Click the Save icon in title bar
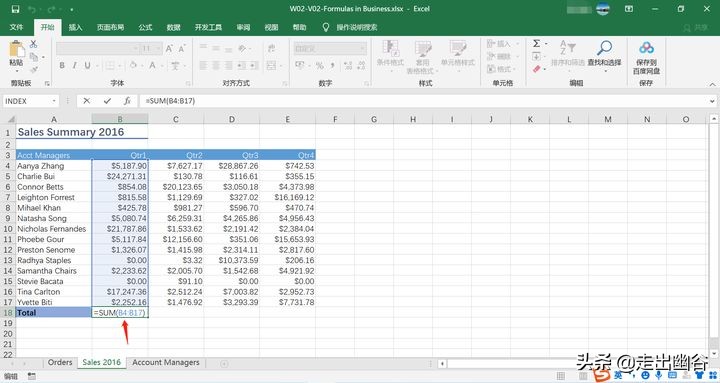Viewport: 720px width, 383px height. click(x=16, y=9)
